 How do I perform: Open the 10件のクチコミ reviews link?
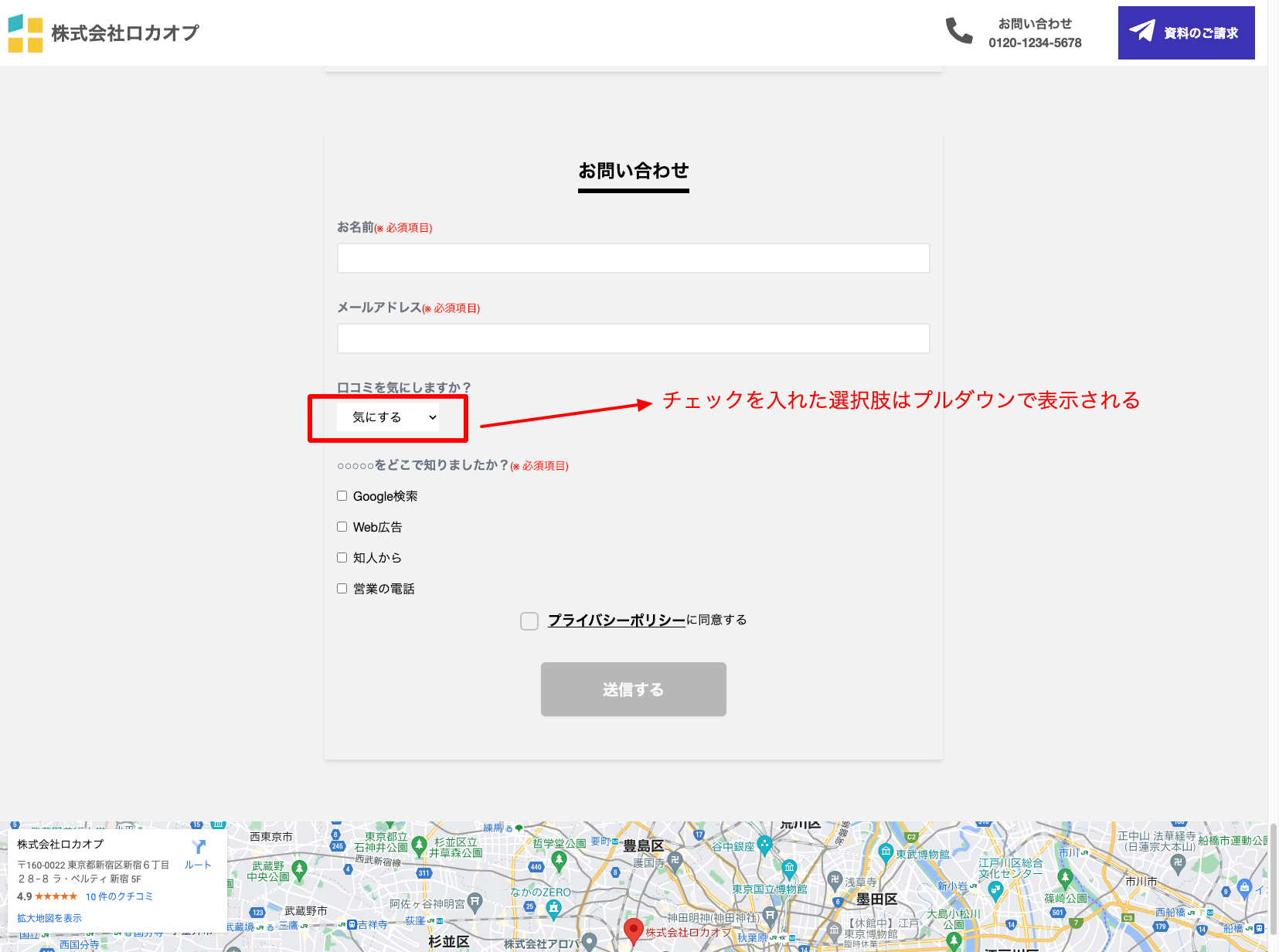(119, 896)
